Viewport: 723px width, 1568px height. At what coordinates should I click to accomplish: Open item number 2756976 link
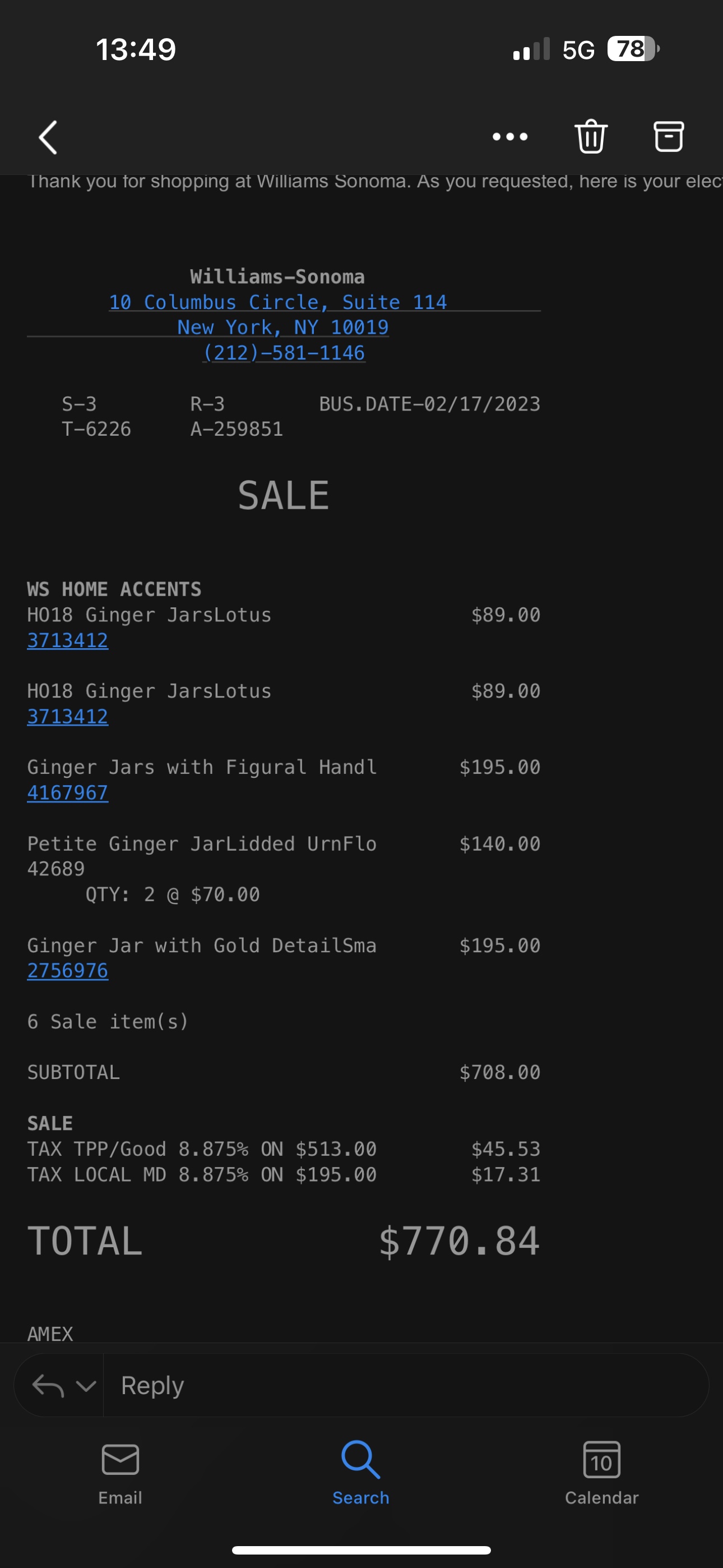click(68, 970)
